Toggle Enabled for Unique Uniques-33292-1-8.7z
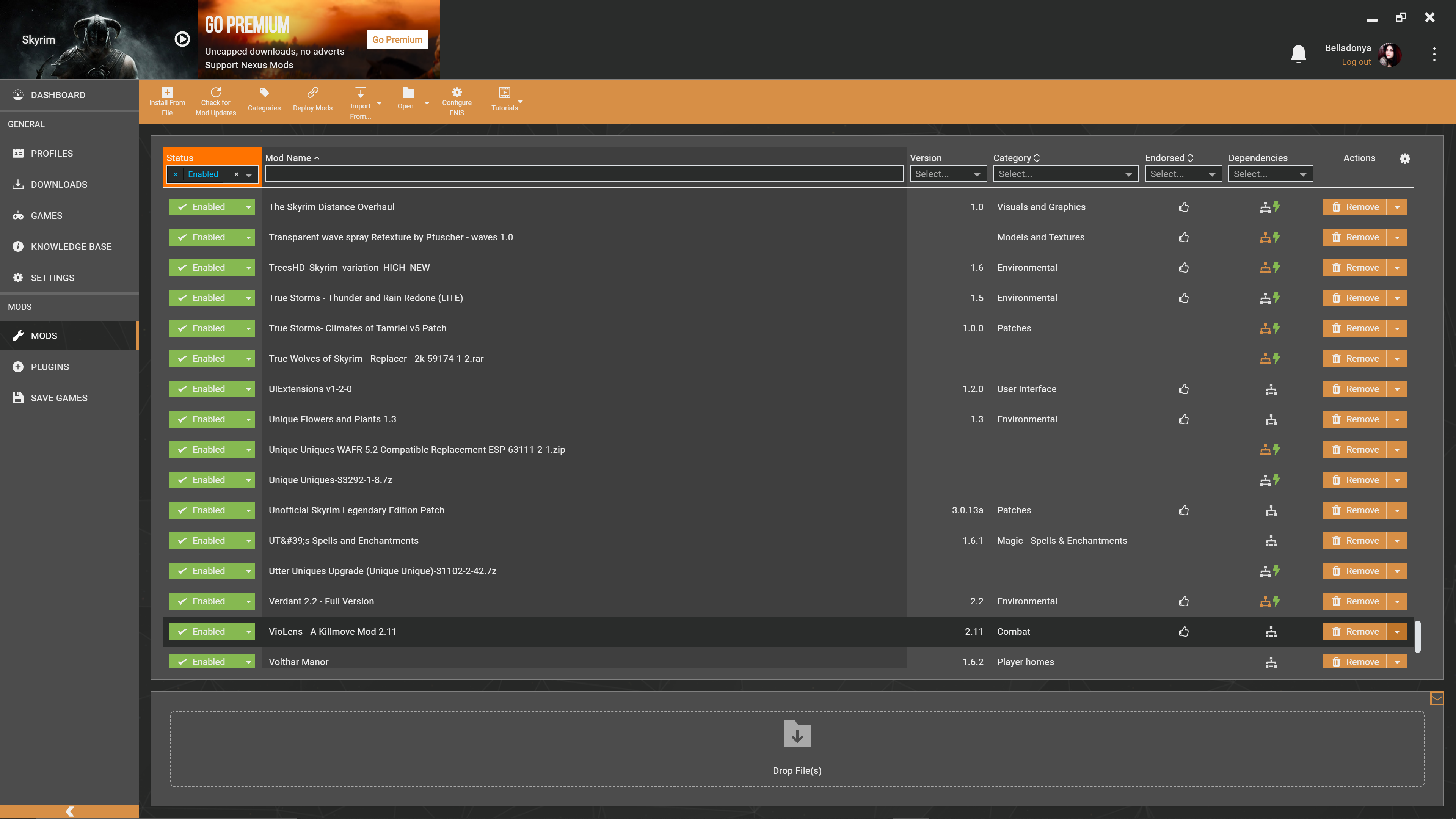The height and width of the screenshot is (819, 1456). (x=205, y=480)
